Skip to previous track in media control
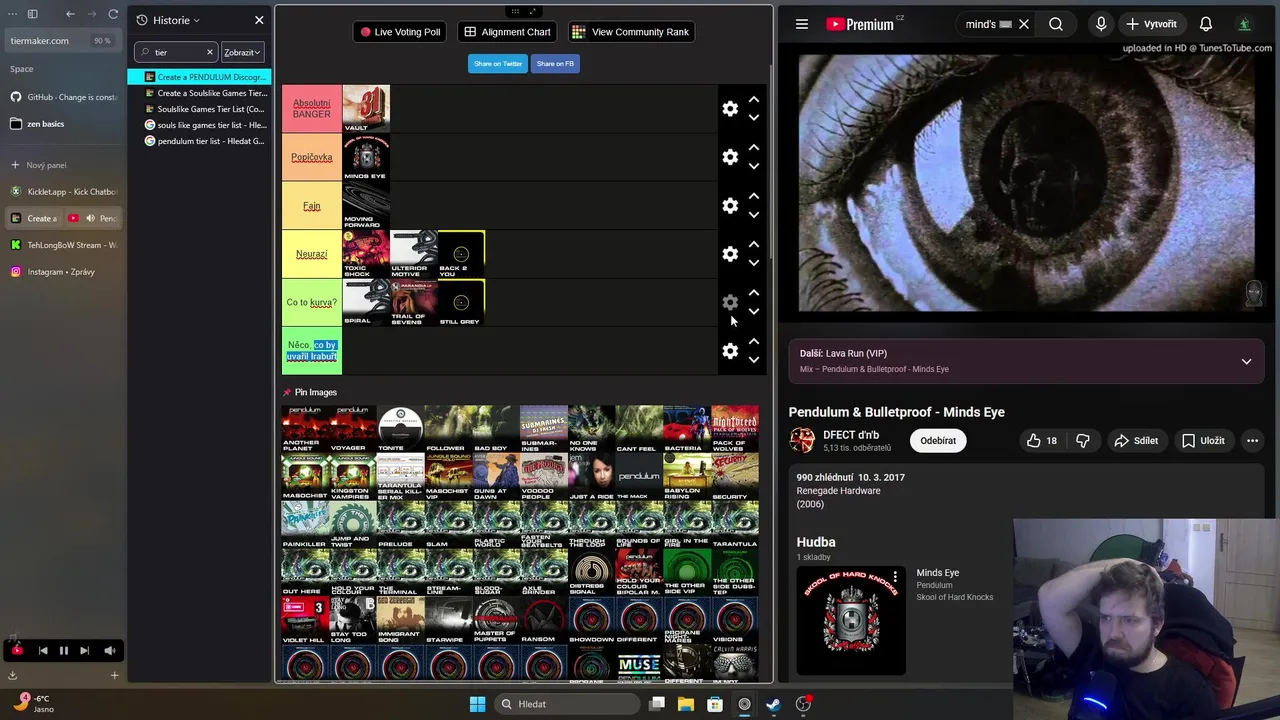The height and width of the screenshot is (720, 1280). pyautogui.click(x=43, y=651)
